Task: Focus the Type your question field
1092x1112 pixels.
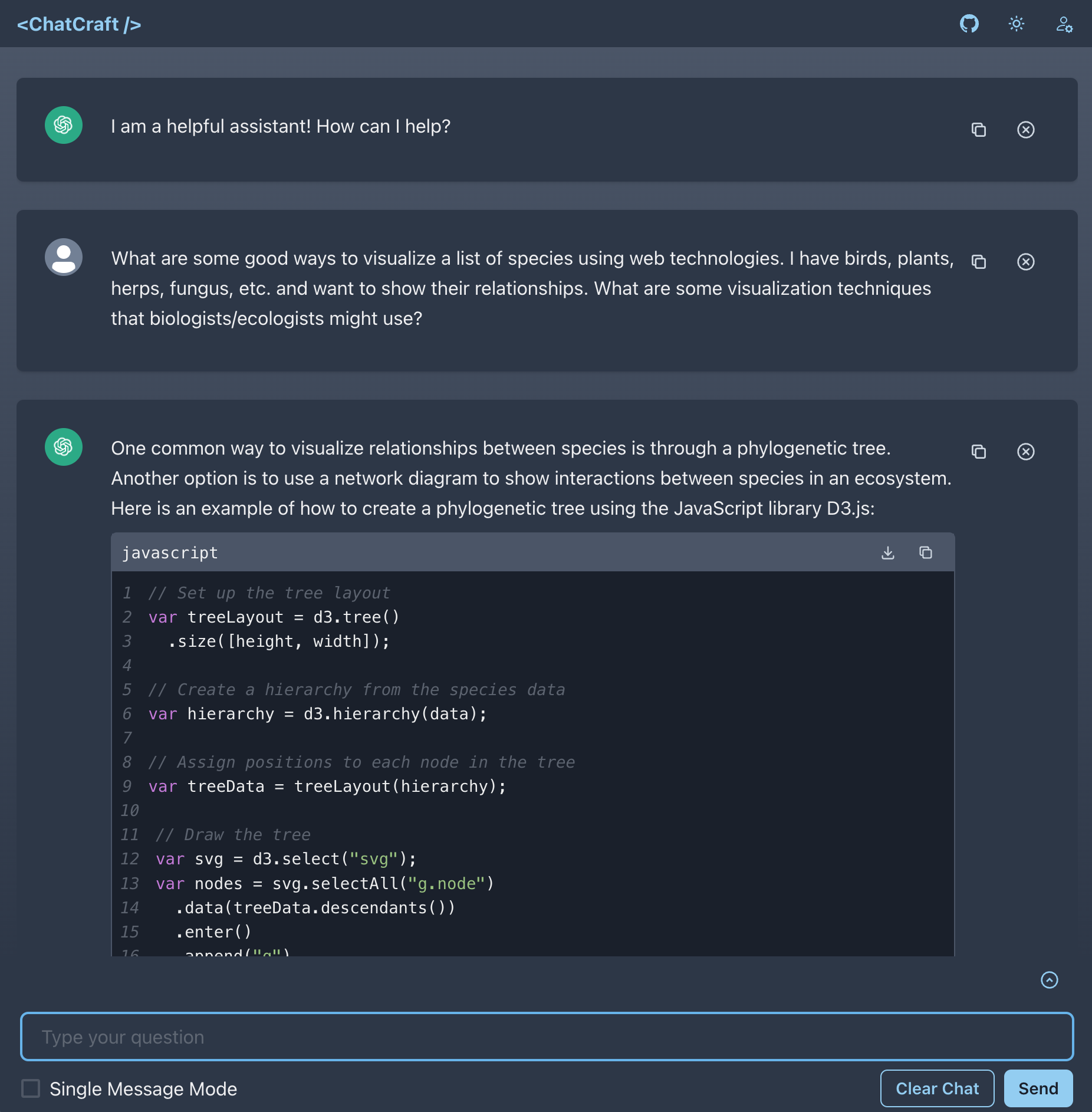Action: [547, 1037]
